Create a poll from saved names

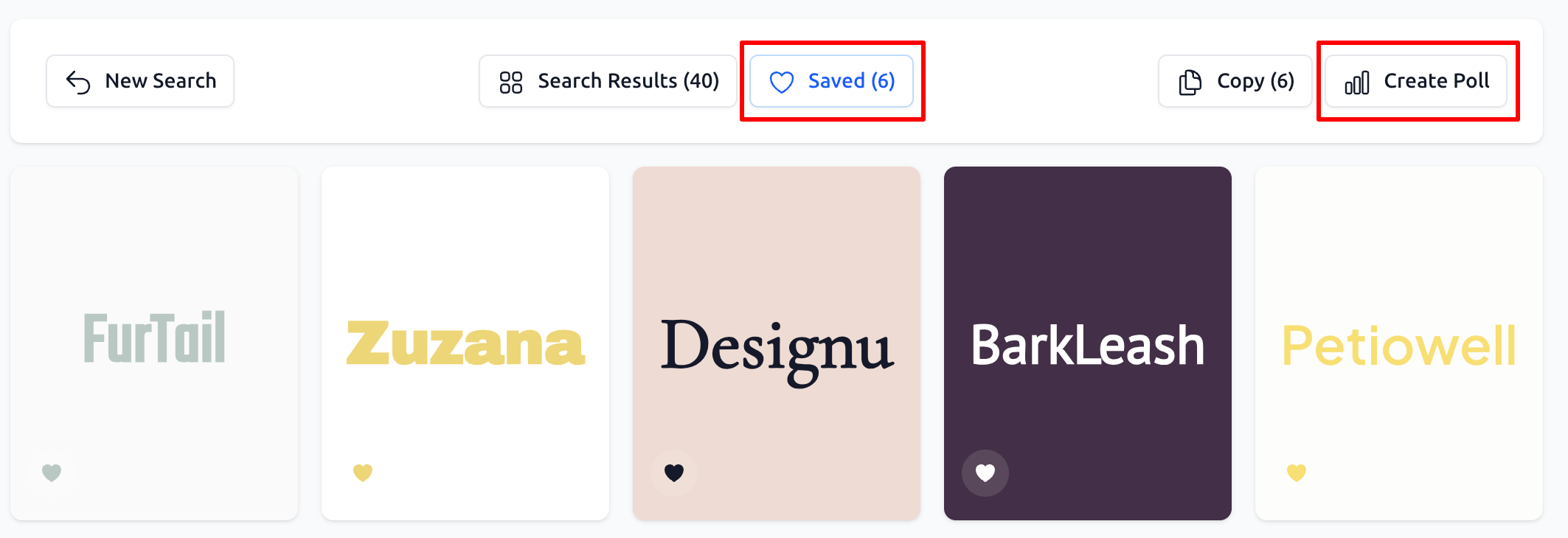(x=1416, y=81)
